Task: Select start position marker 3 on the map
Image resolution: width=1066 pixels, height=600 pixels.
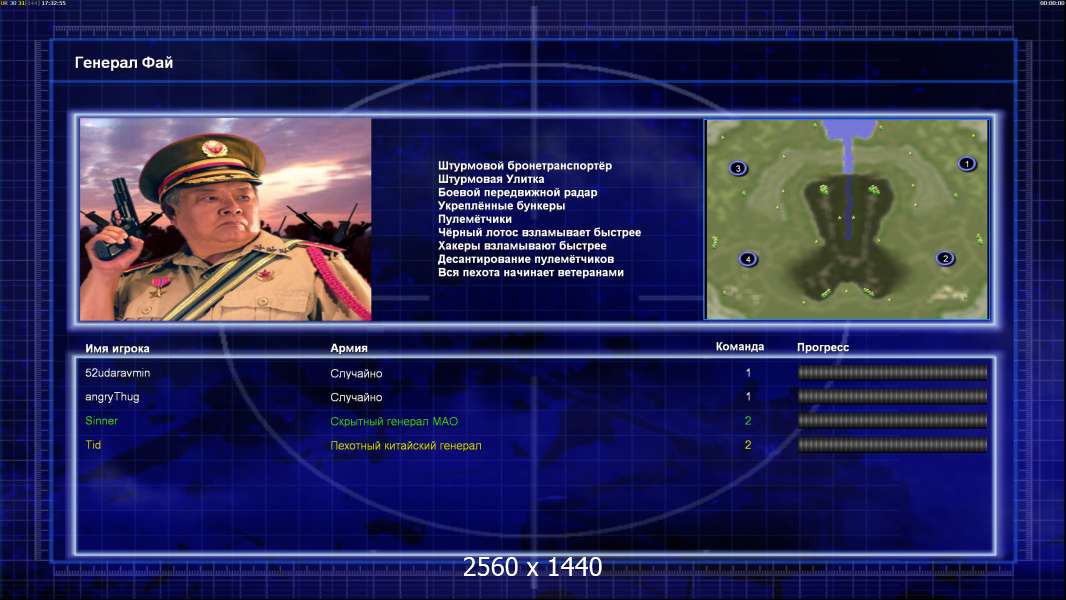Action: point(738,168)
